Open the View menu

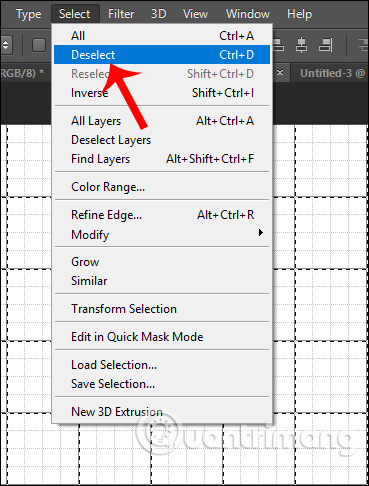195,14
